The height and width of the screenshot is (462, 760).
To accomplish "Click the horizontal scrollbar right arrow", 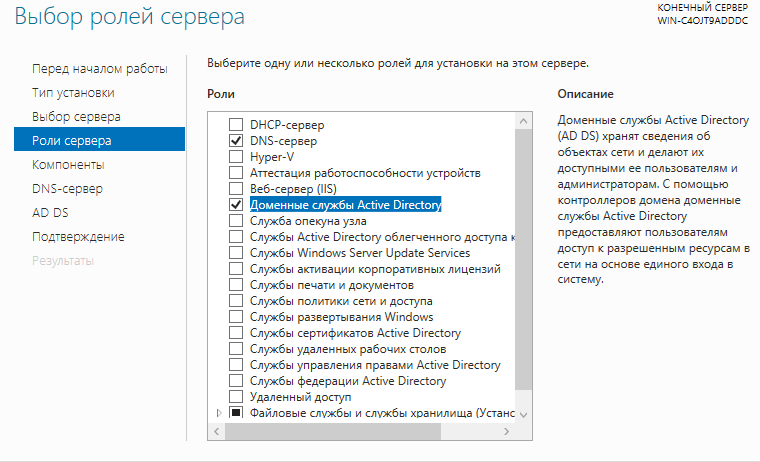I will tap(507, 431).
